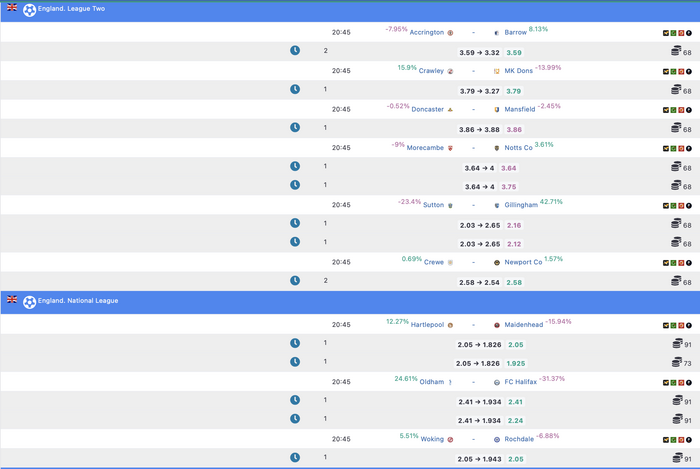
Task: Click the clock icon in the 2.58 → 2.54 row
Action: click(x=295, y=281)
